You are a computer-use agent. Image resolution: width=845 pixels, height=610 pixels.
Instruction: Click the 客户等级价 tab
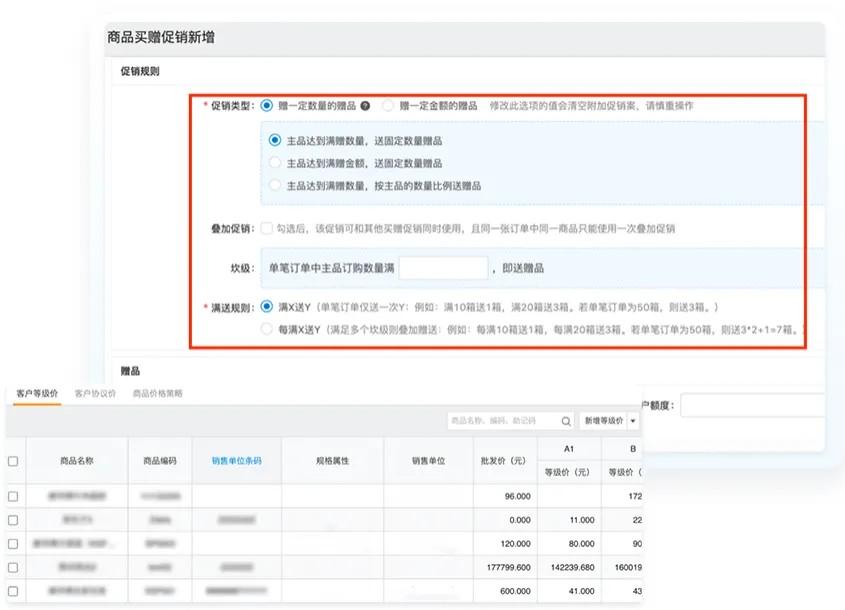34,394
